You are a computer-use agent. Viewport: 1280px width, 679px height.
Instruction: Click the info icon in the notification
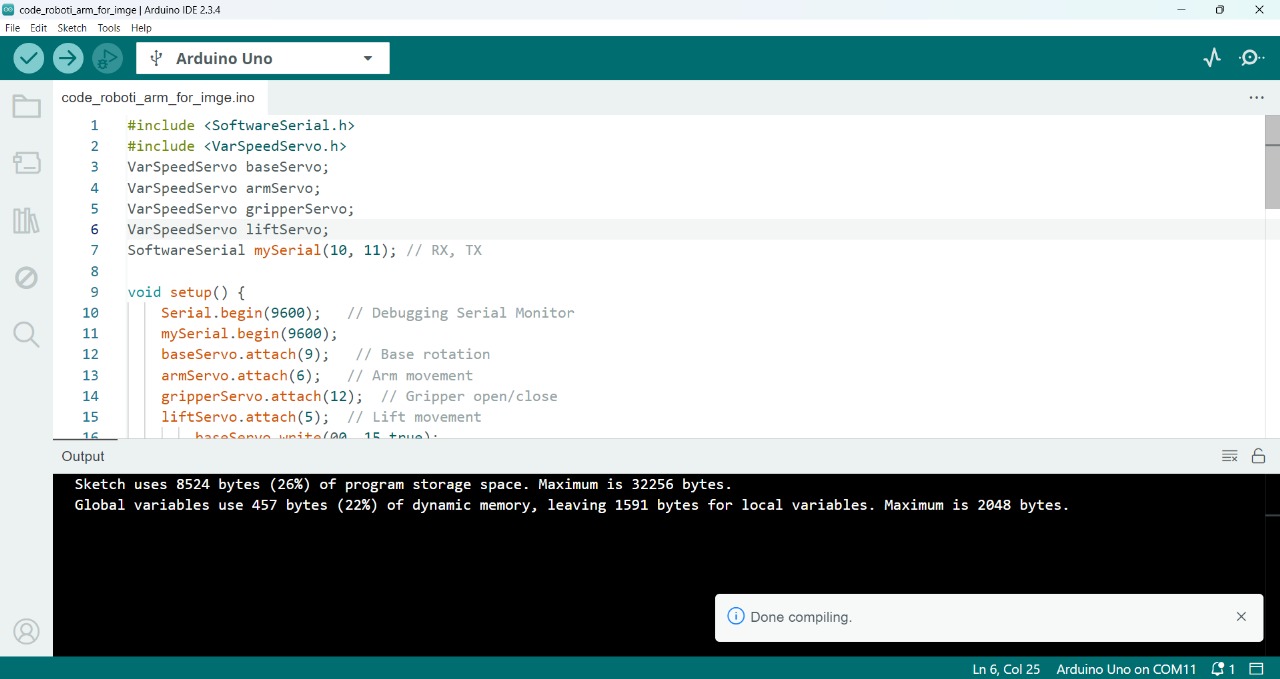coord(735,617)
